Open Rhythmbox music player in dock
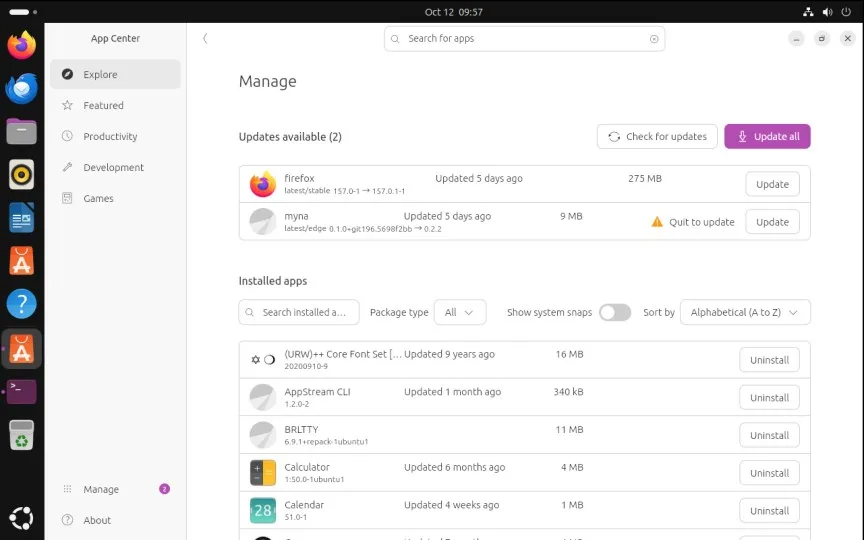 coord(21,175)
